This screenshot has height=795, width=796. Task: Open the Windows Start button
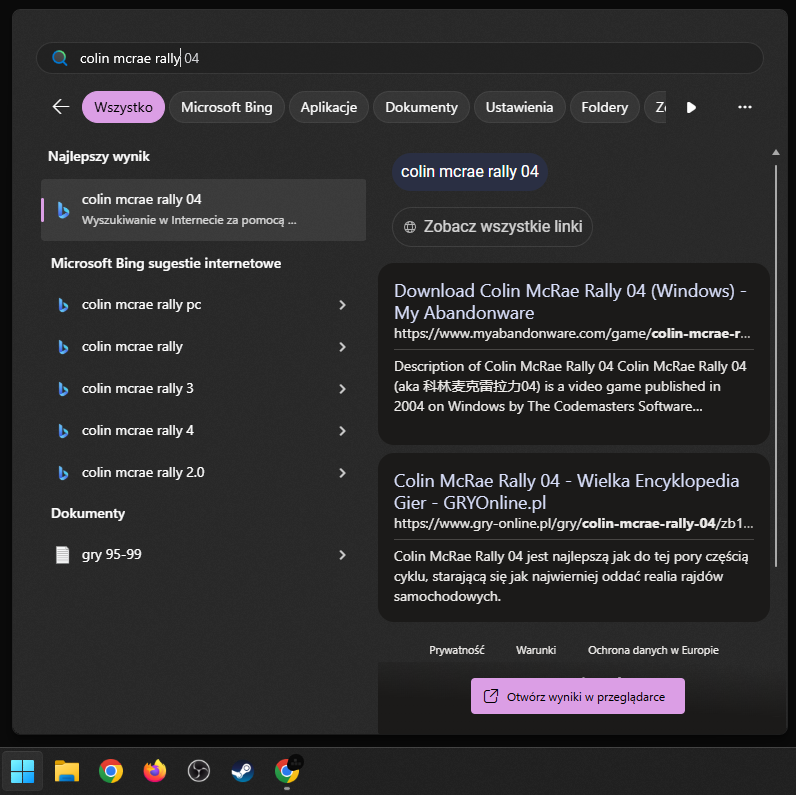pyautogui.click(x=22, y=771)
